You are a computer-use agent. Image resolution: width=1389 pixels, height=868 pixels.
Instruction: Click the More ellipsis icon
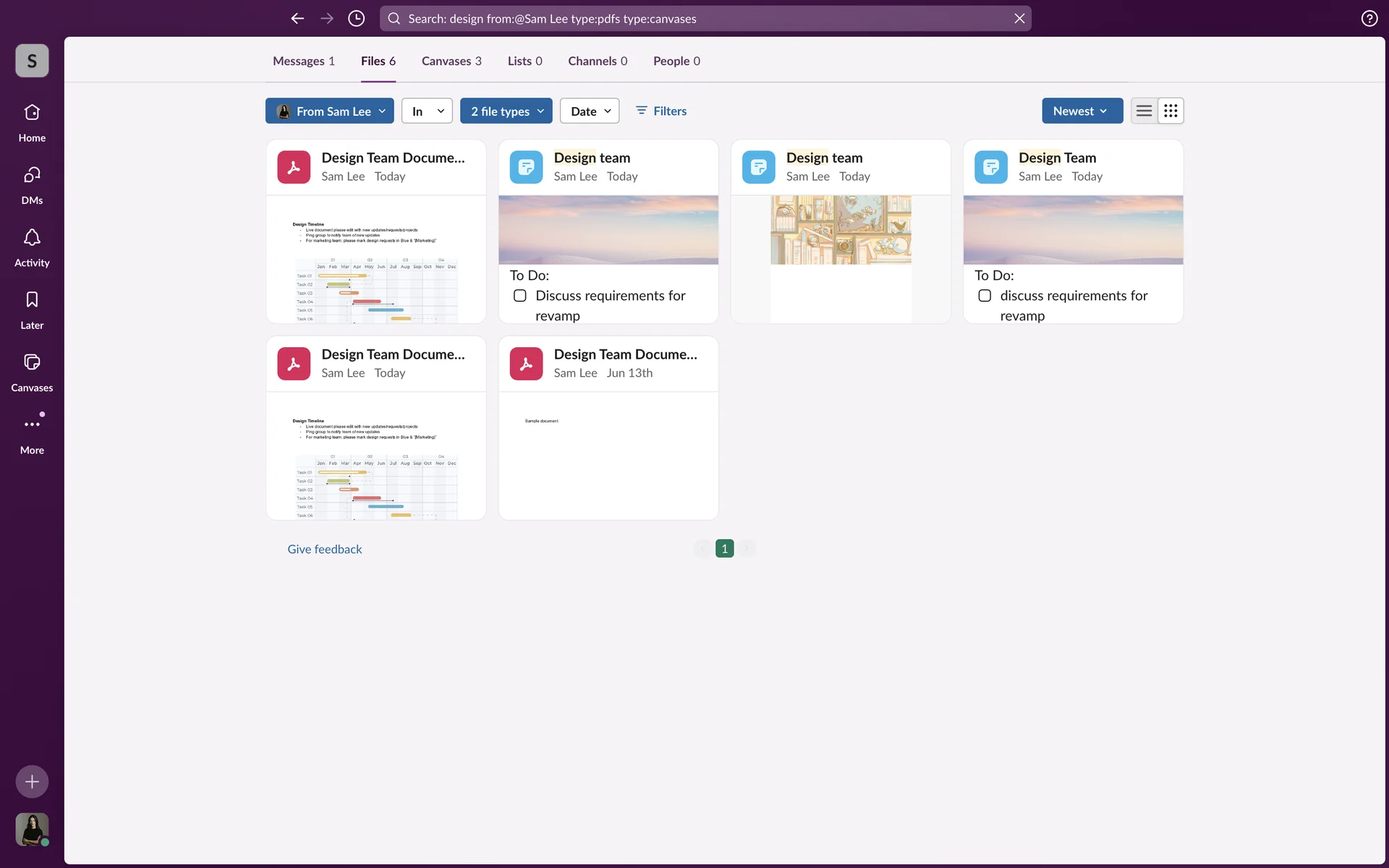click(x=32, y=425)
